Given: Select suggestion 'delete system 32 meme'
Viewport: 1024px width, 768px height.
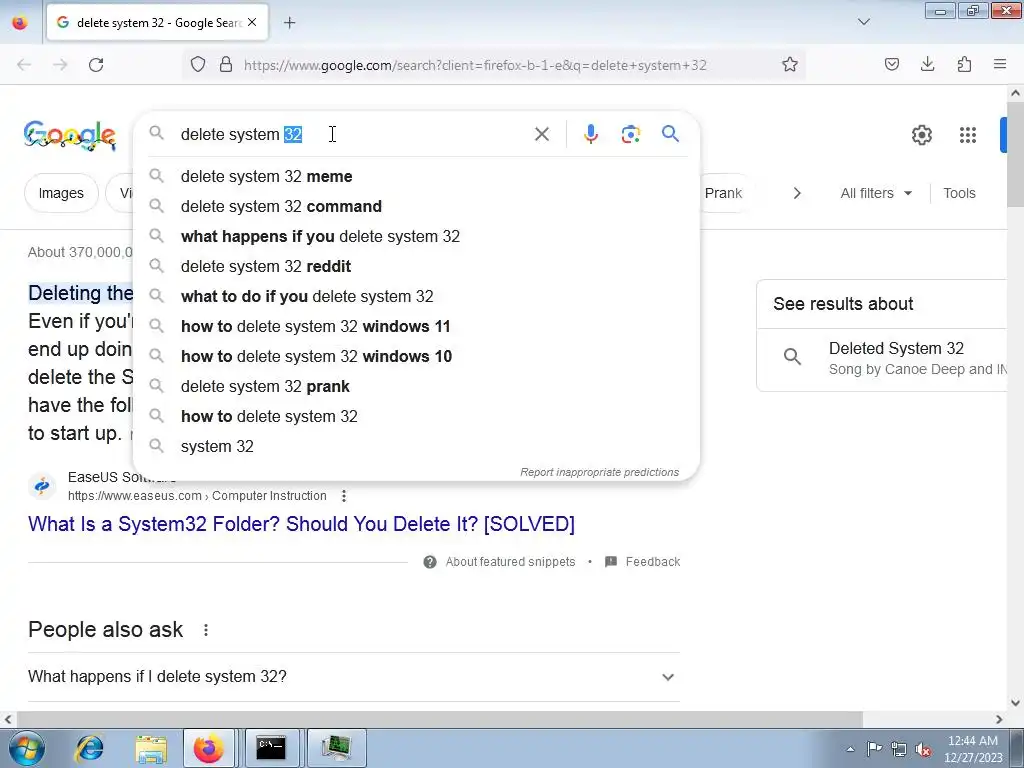Looking at the screenshot, I should point(417,176).
